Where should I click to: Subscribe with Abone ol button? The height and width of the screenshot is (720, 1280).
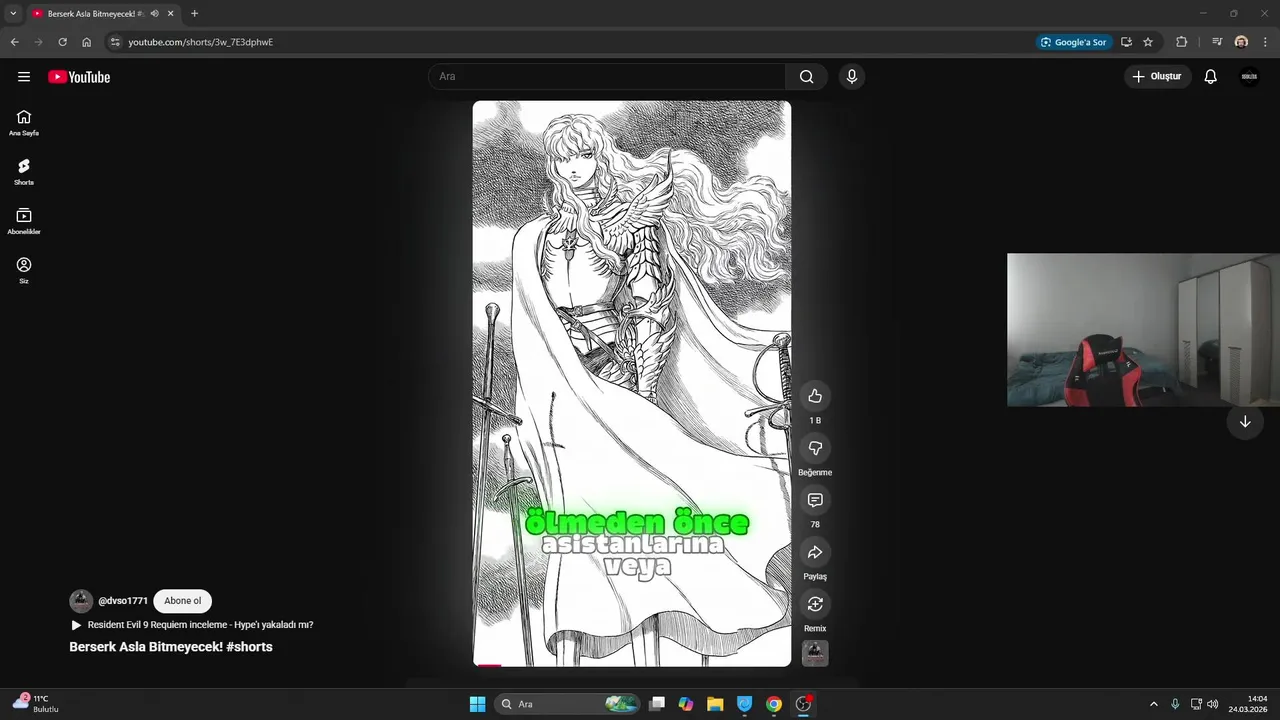point(183,601)
